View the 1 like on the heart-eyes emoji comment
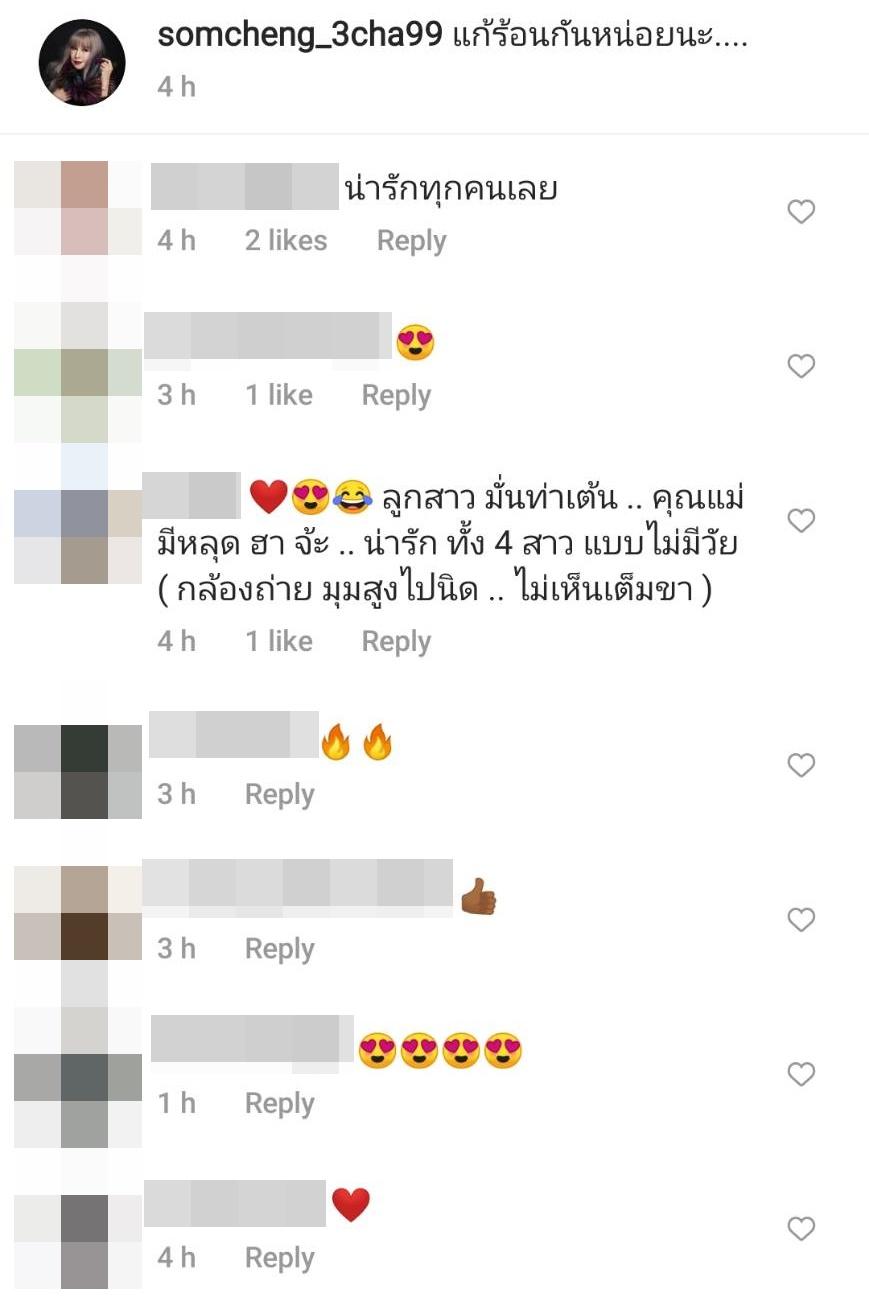 tap(279, 396)
